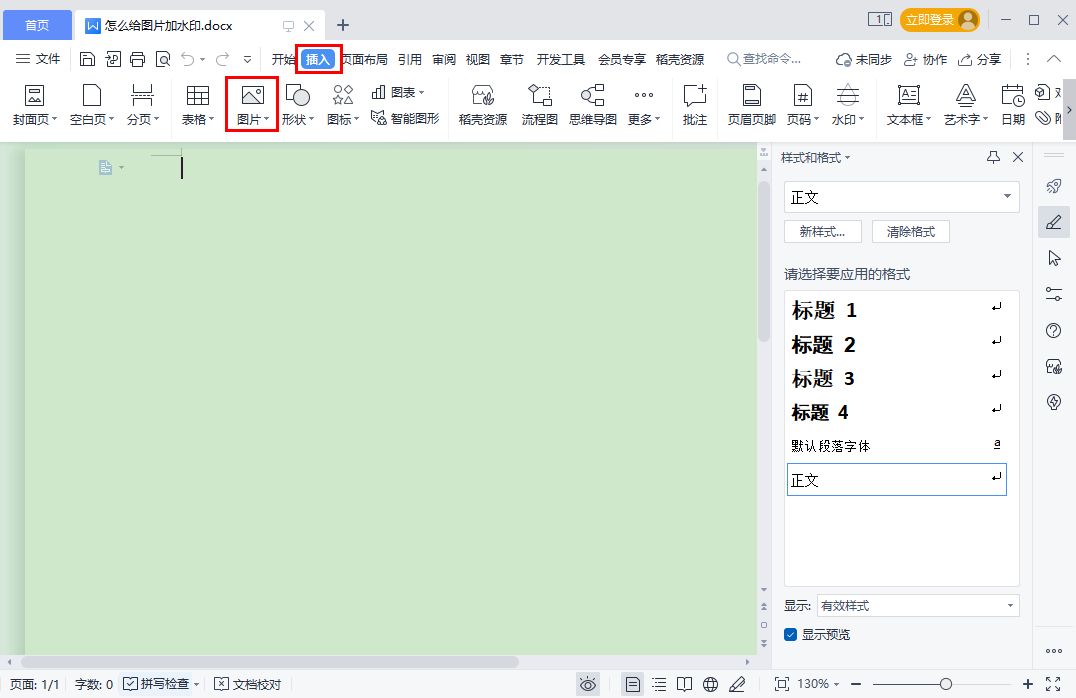Insert a Page Break (分页)
Image resolution: width=1076 pixels, height=698 pixels.
coord(142,105)
